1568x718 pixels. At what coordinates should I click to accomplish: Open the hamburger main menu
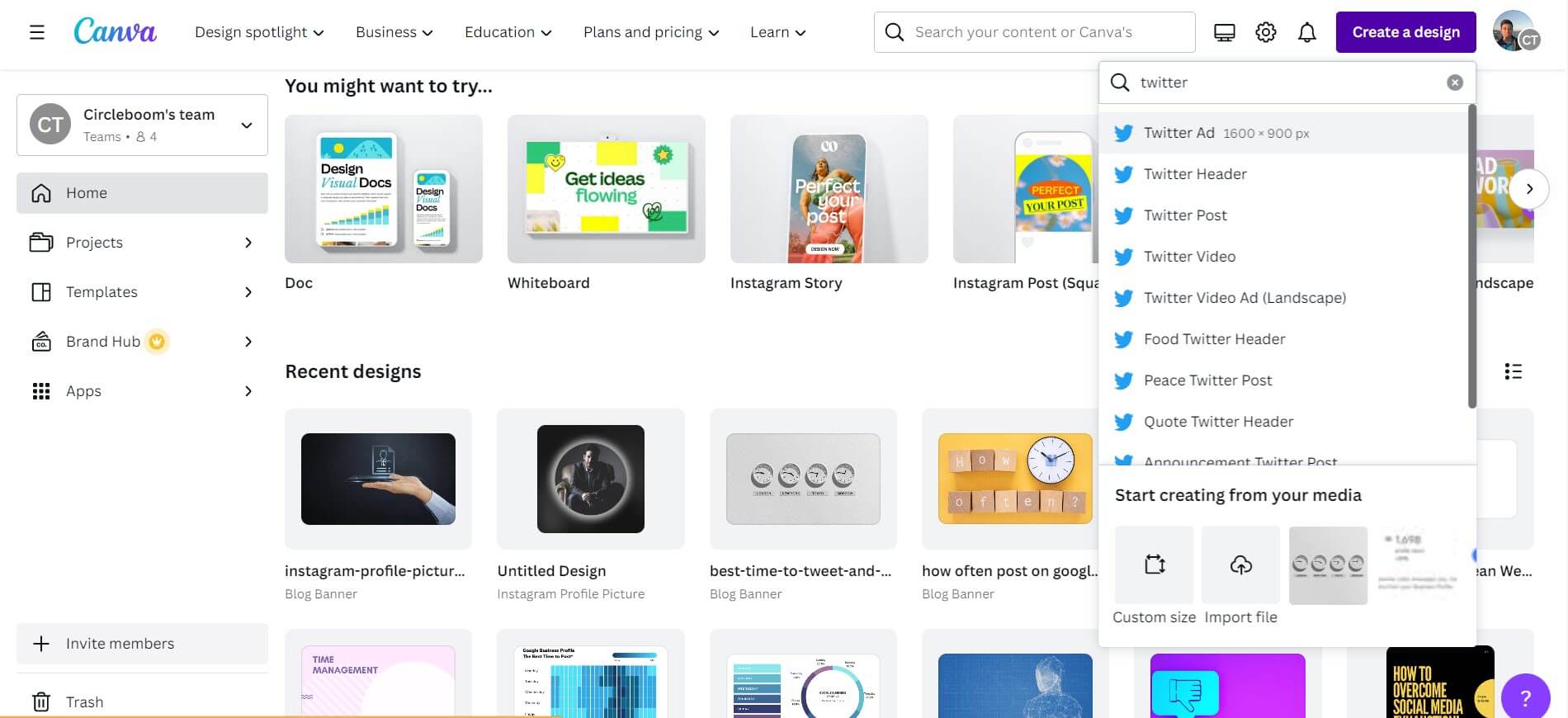37,32
